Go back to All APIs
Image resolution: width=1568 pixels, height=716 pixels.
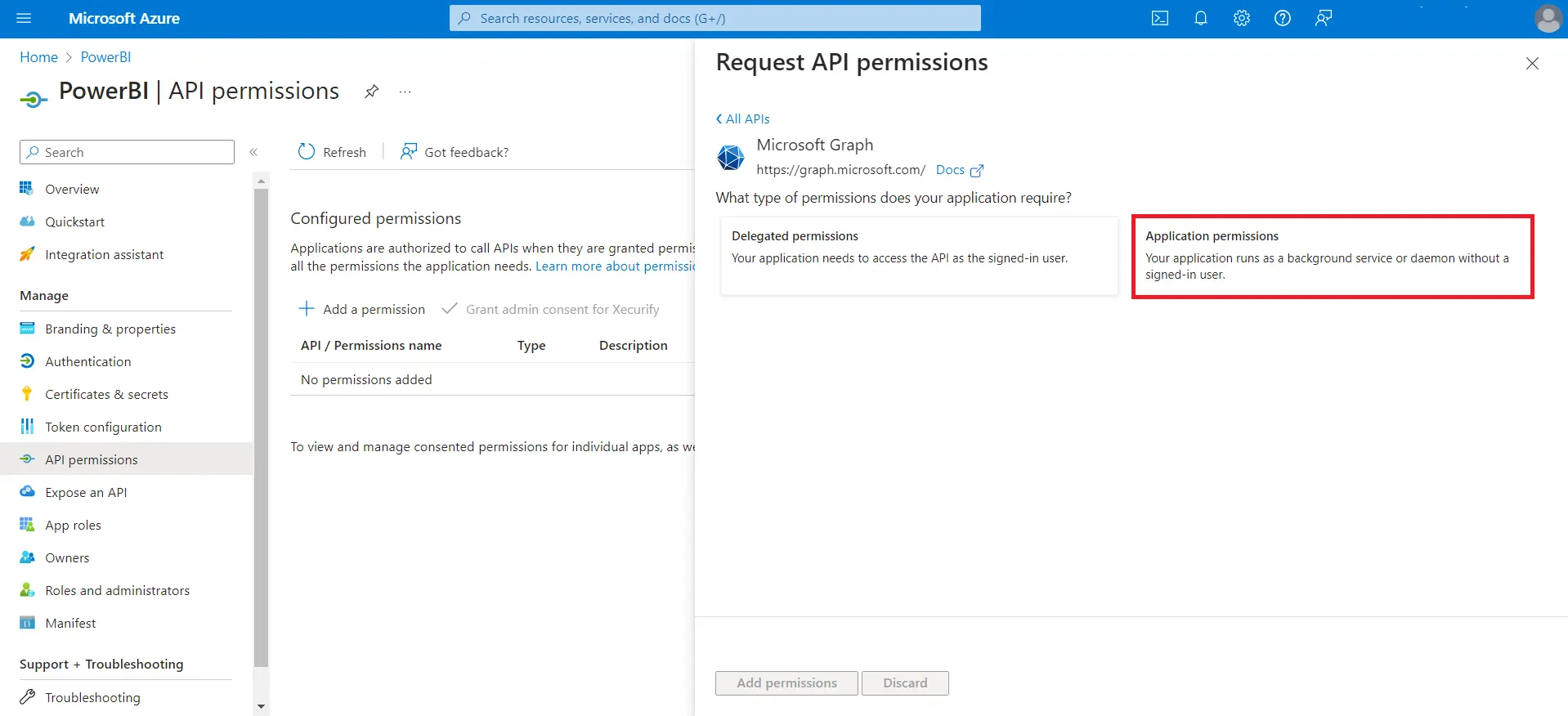(742, 119)
